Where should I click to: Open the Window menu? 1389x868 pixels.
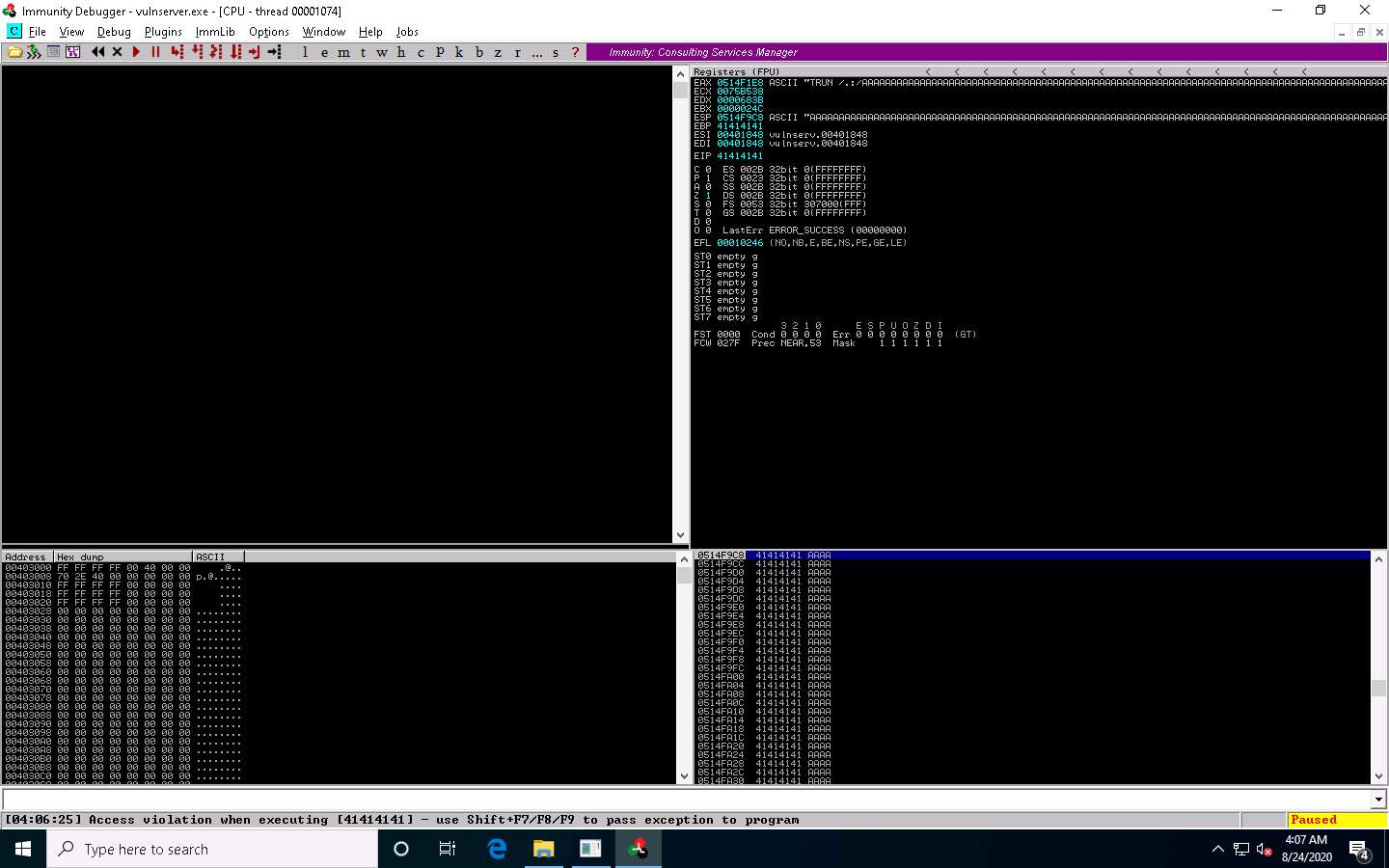click(x=324, y=32)
